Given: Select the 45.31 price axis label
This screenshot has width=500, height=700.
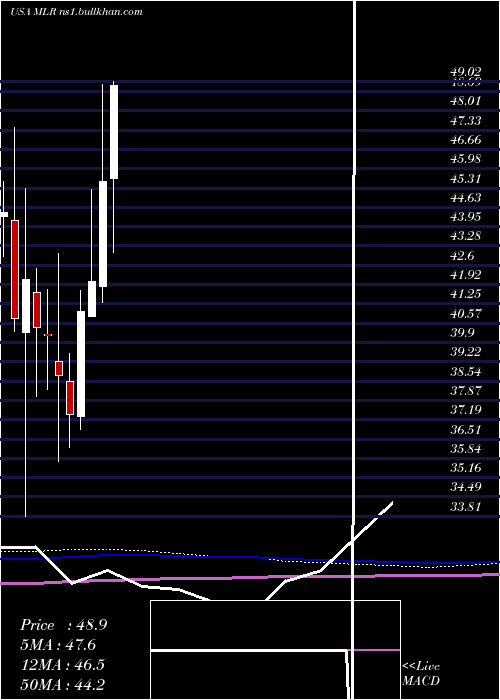Looking at the screenshot, I should pos(465,179).
